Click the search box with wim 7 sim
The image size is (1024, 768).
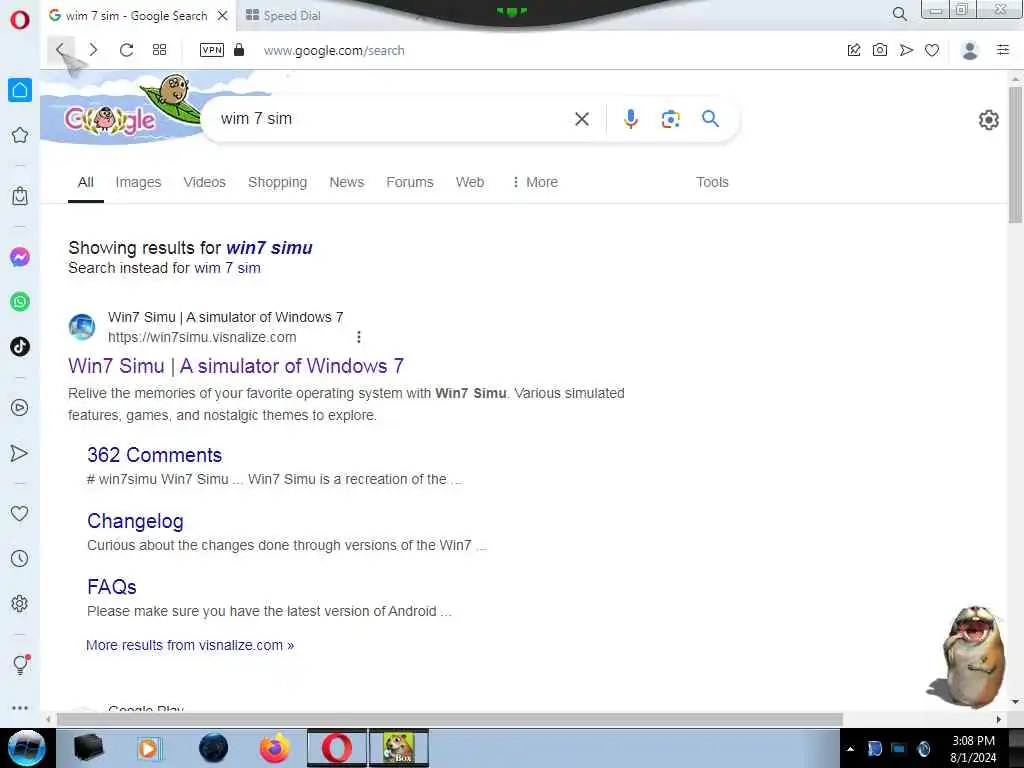(x=392, y=119)
